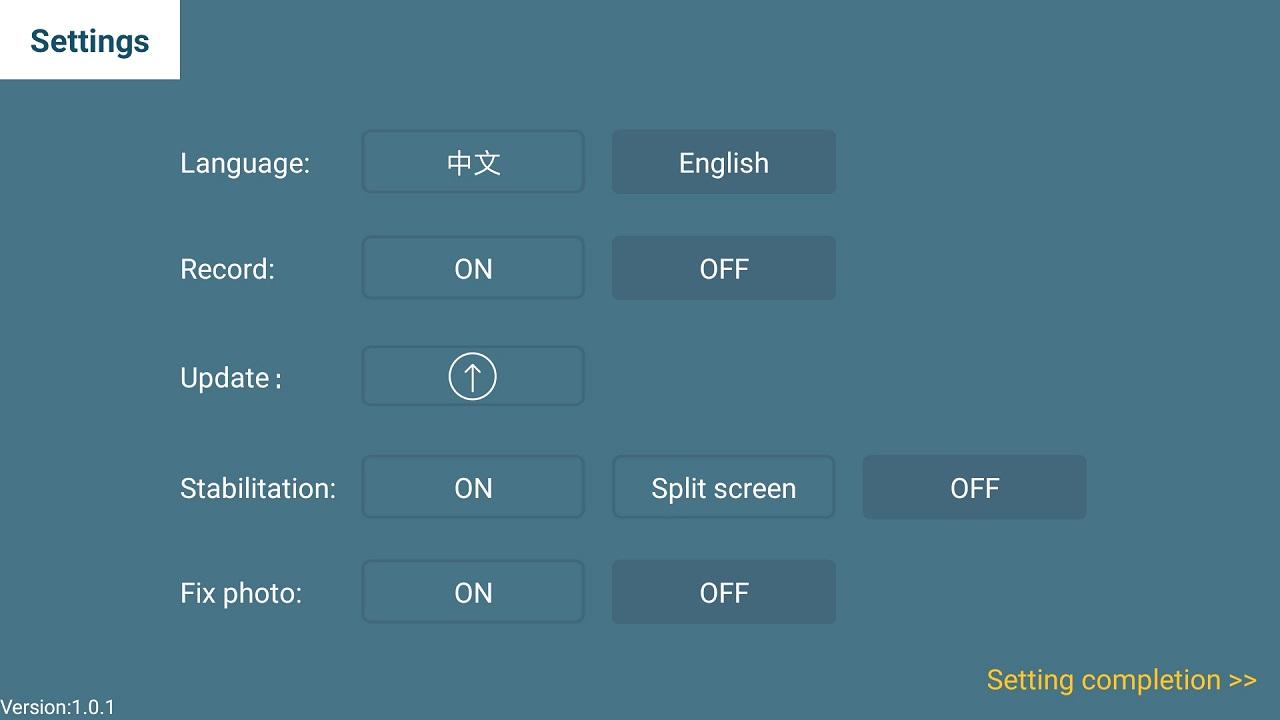Switch language to 中文
The image size is (1280, 720).
473,162
